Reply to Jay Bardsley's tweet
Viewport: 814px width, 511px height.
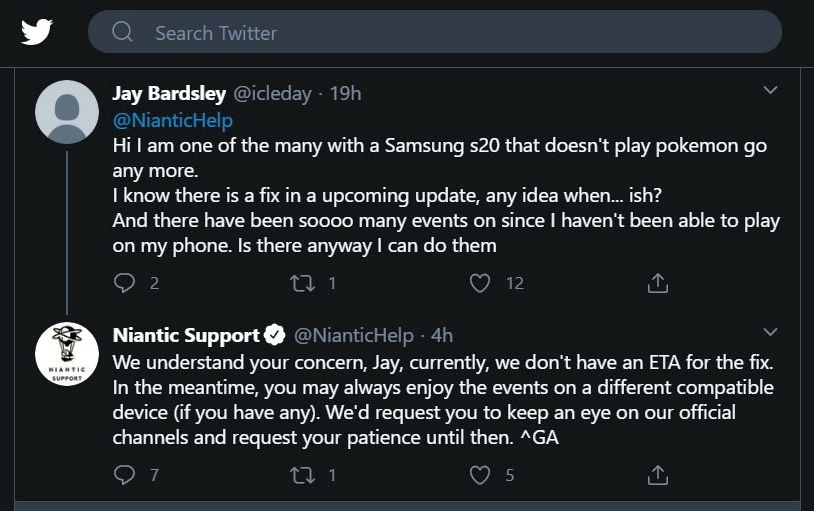(x=125, y=283)
